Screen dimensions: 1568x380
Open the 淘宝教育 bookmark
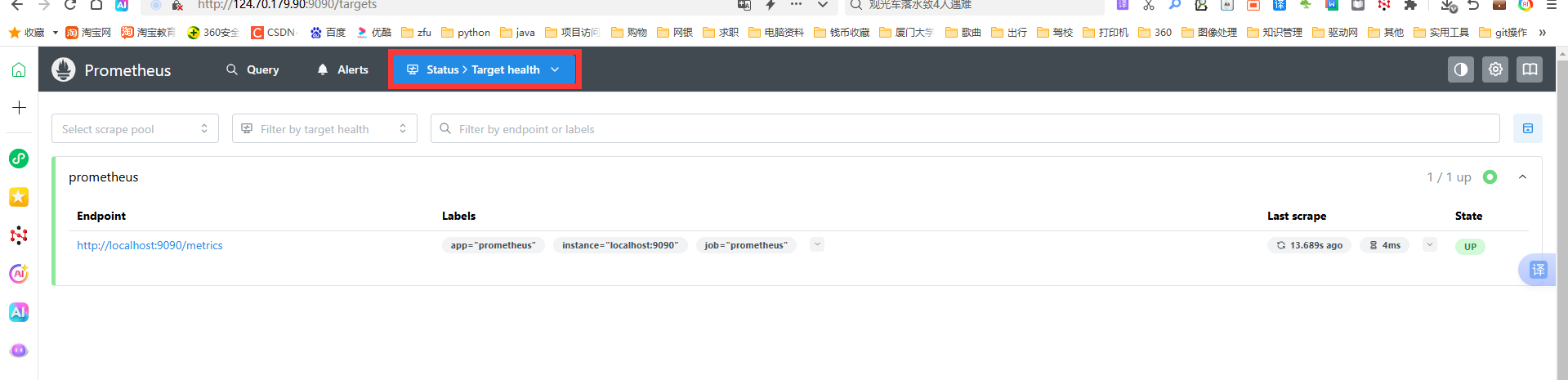click(148, 33)
